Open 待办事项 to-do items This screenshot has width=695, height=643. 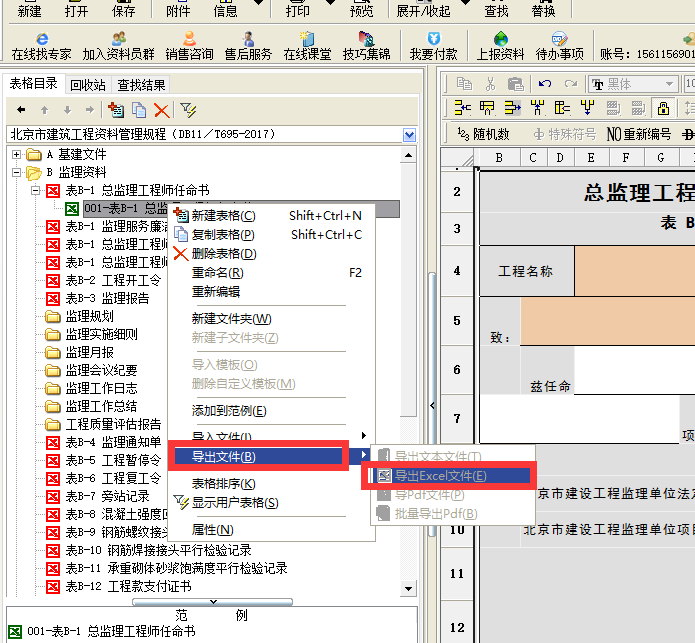[x=560, y=46]
